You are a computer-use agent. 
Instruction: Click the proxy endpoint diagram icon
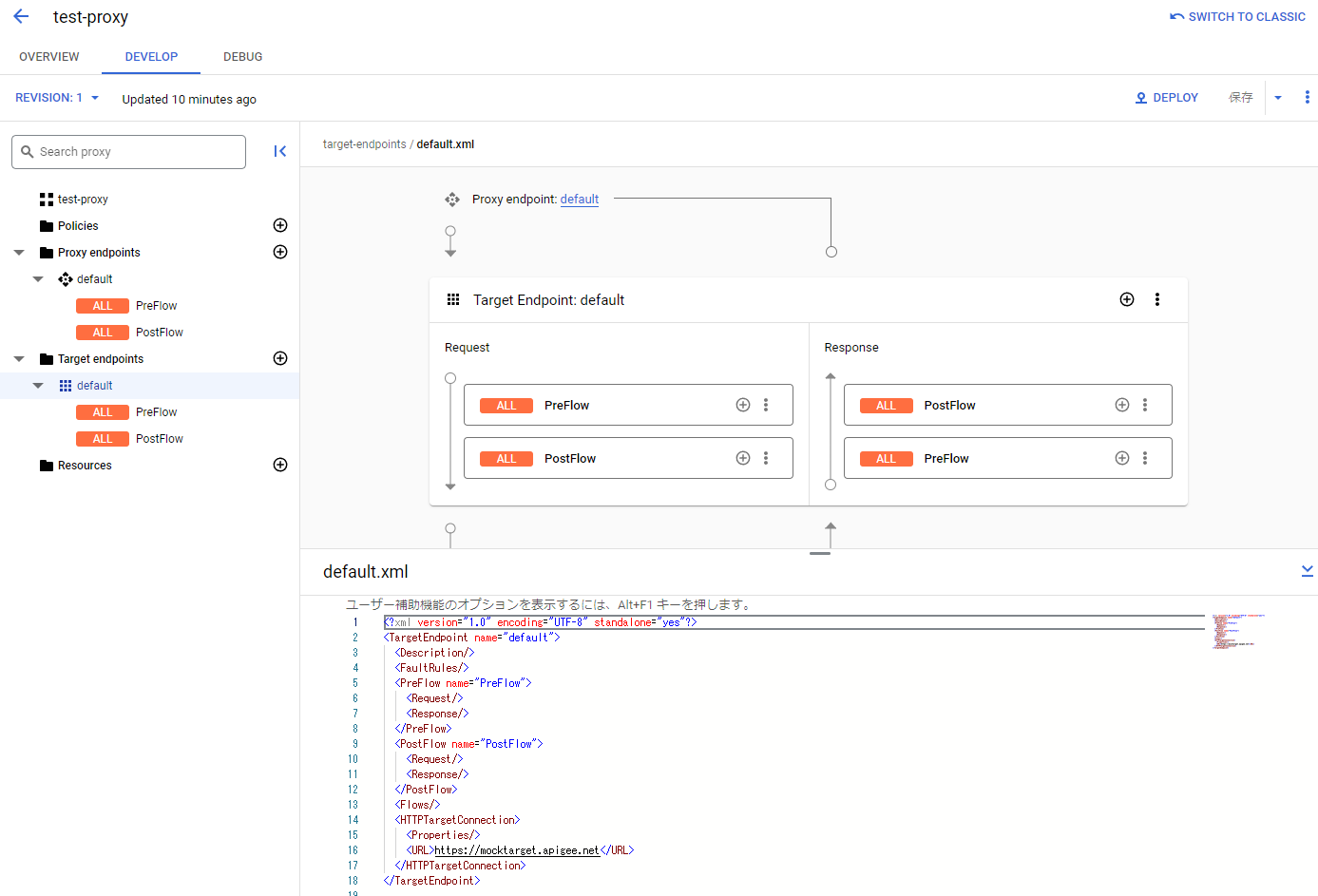pyautogui.click(x=452, y=200)
